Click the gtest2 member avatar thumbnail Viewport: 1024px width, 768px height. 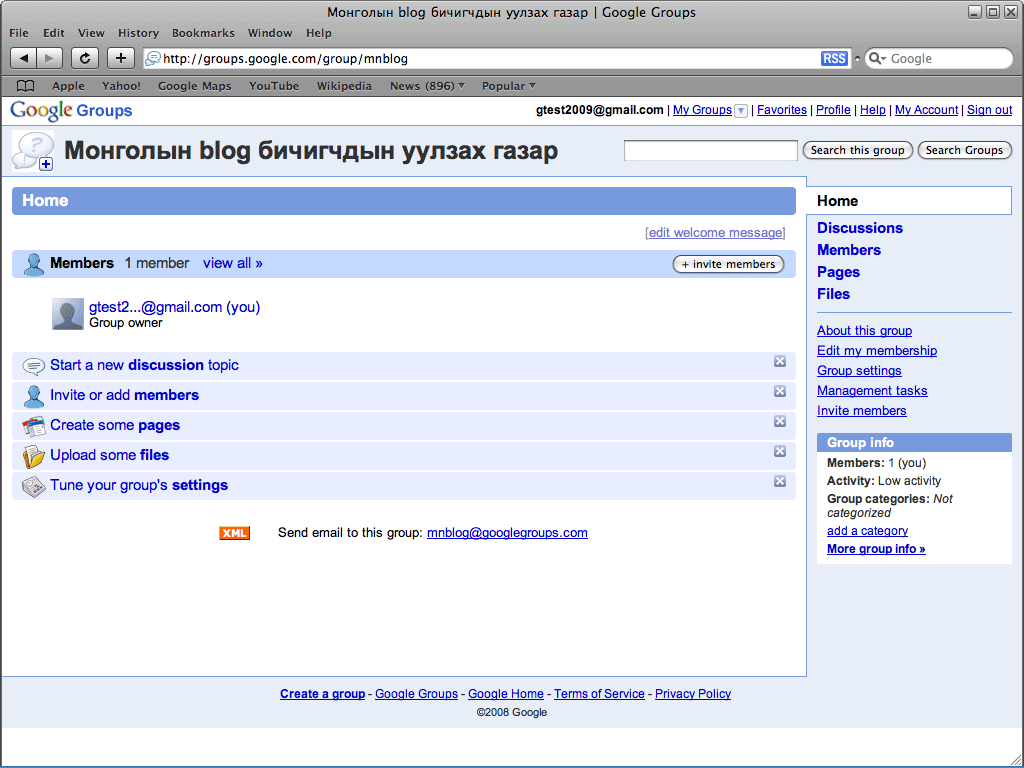(68, 314)
